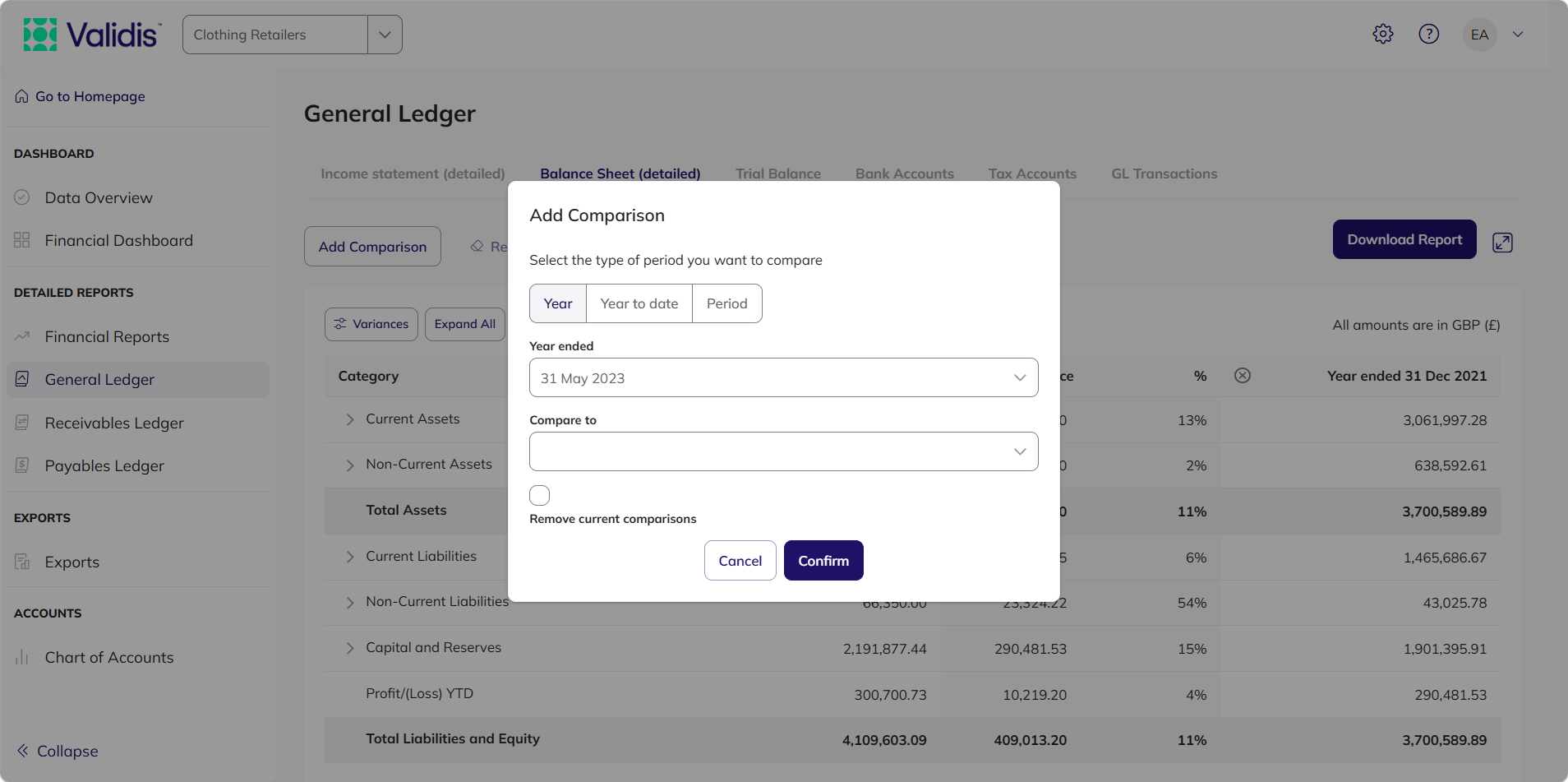
Task: Click the General Ledger sidebar icon
Action: coord(22,379)
